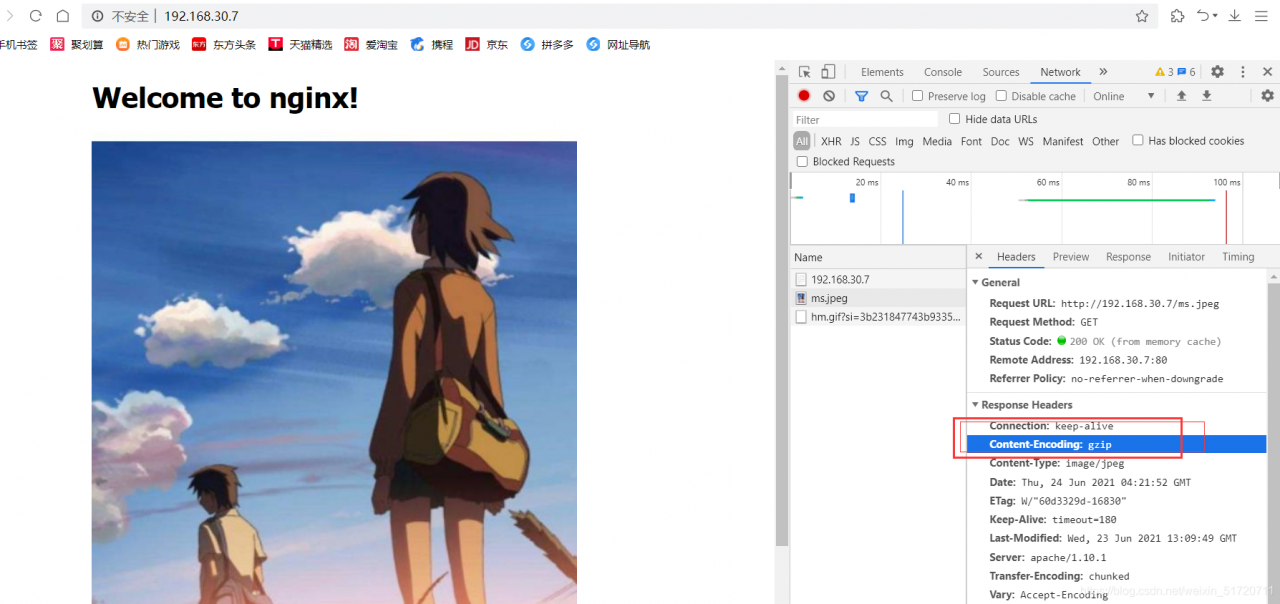Switch to the Sources tab
The image size is (1280, 604).
pos(1001,72)
